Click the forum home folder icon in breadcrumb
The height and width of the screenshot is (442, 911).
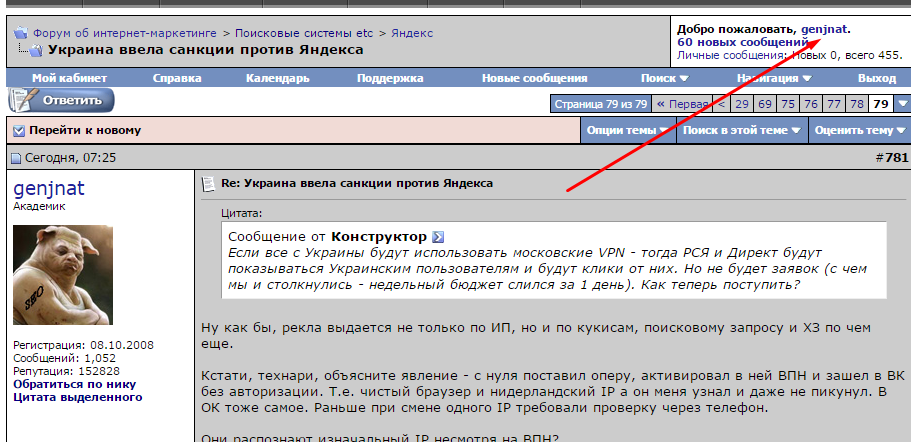pyautogui.click(x=20, y=33)
